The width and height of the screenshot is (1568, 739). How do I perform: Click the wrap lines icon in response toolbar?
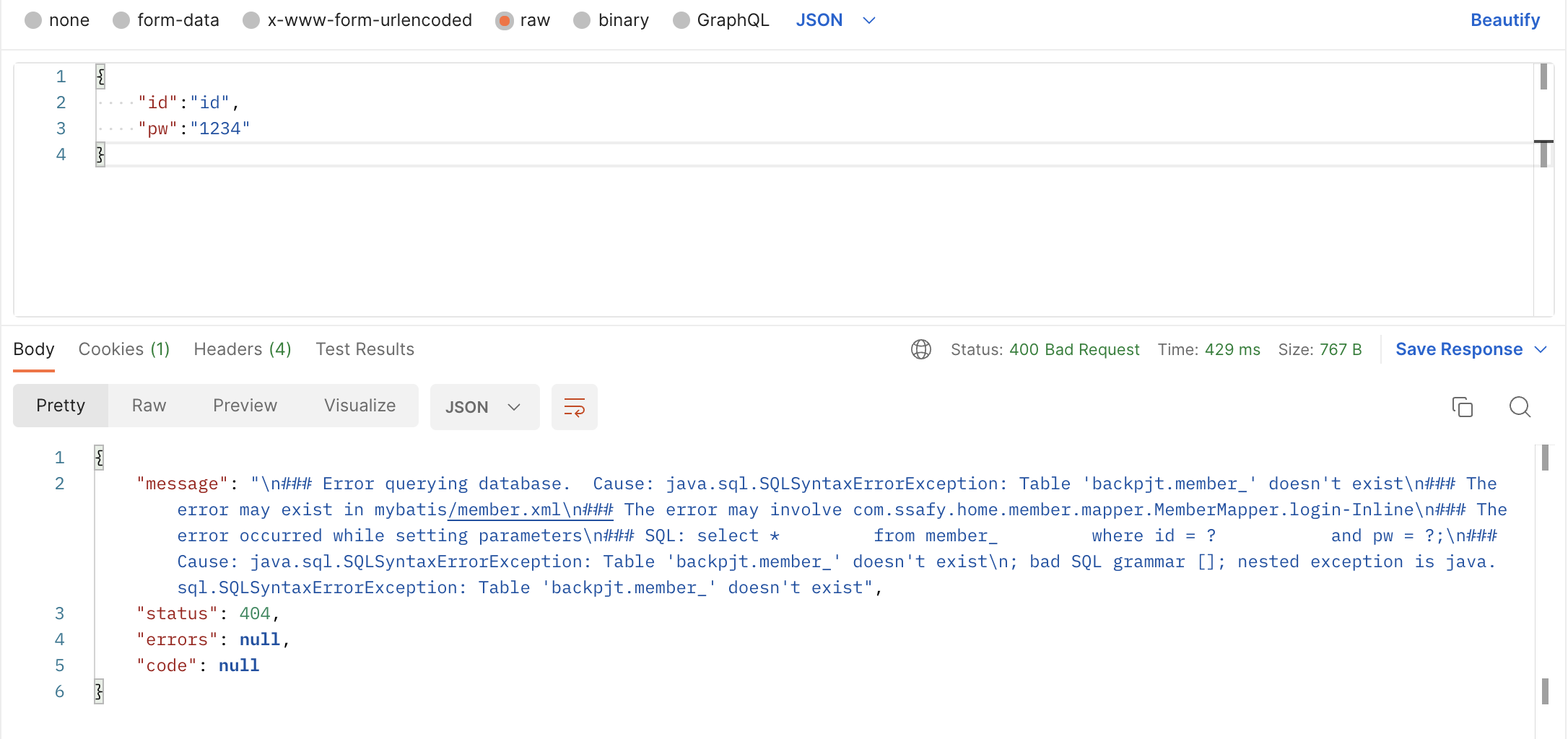click(574, 407)
